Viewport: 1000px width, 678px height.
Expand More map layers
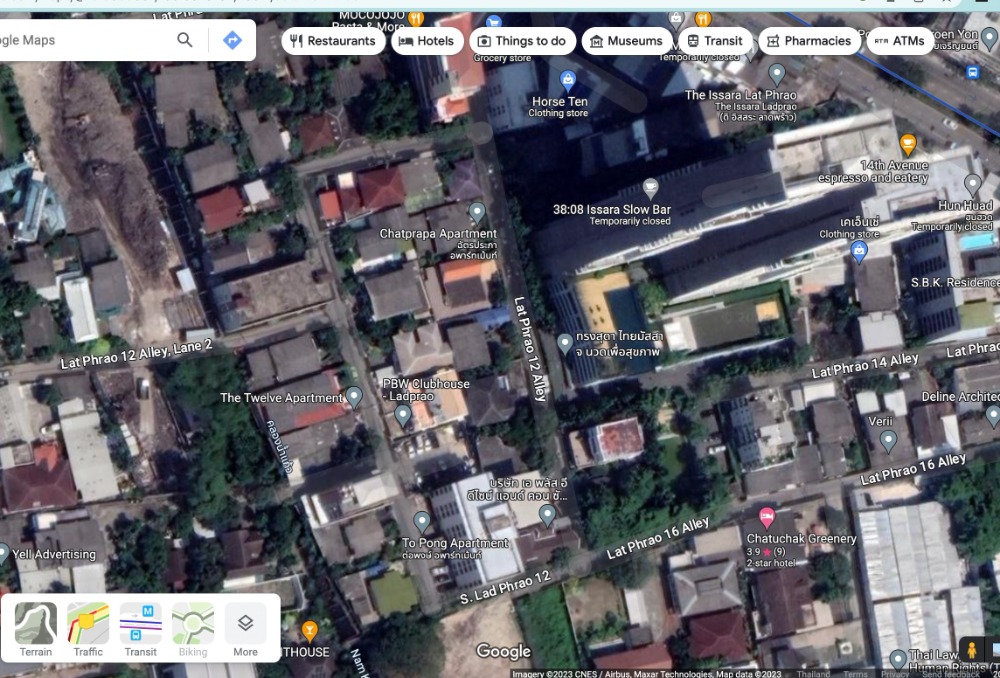[246, 629]
